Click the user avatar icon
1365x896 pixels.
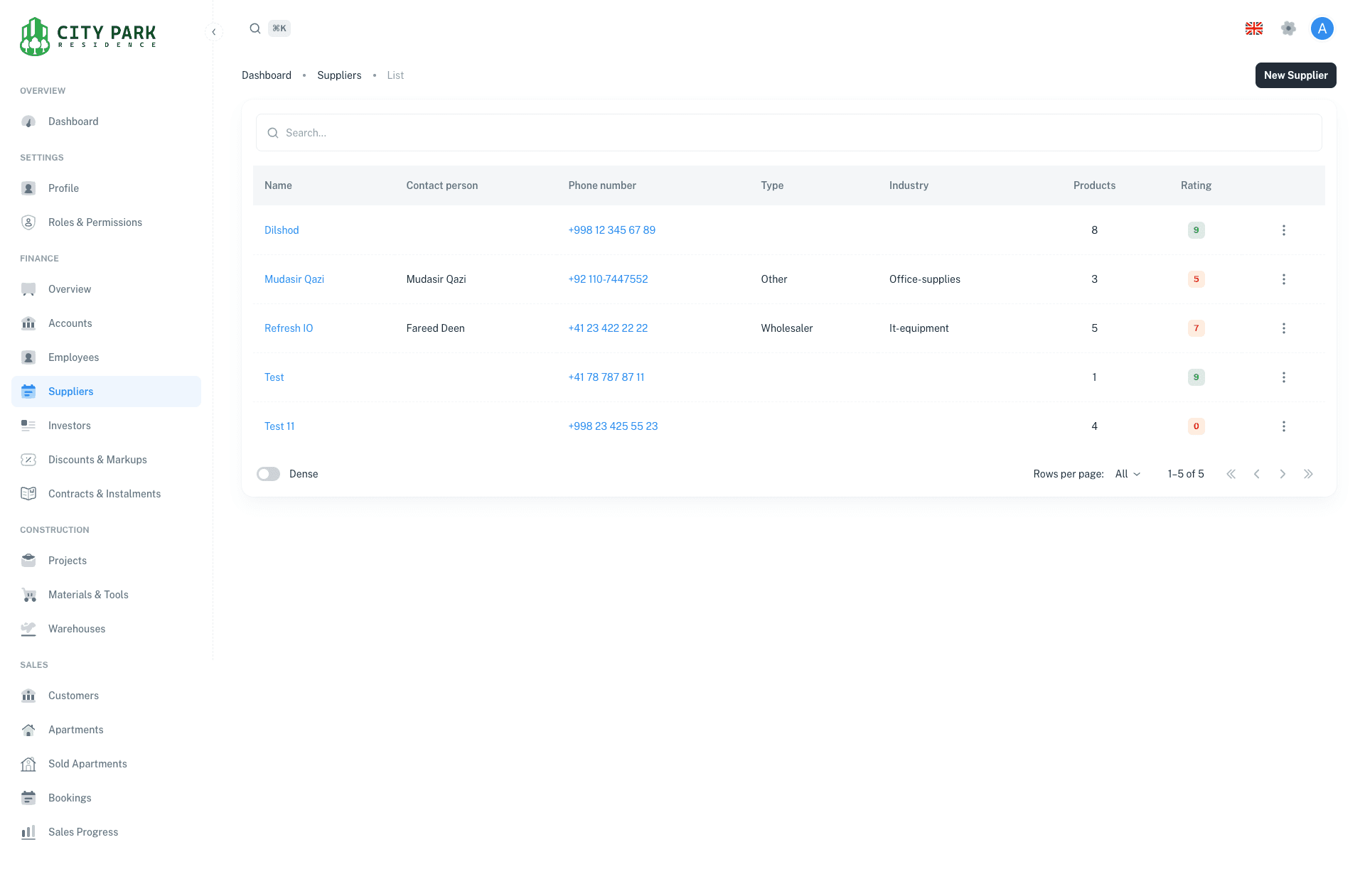click(1322, 28)
